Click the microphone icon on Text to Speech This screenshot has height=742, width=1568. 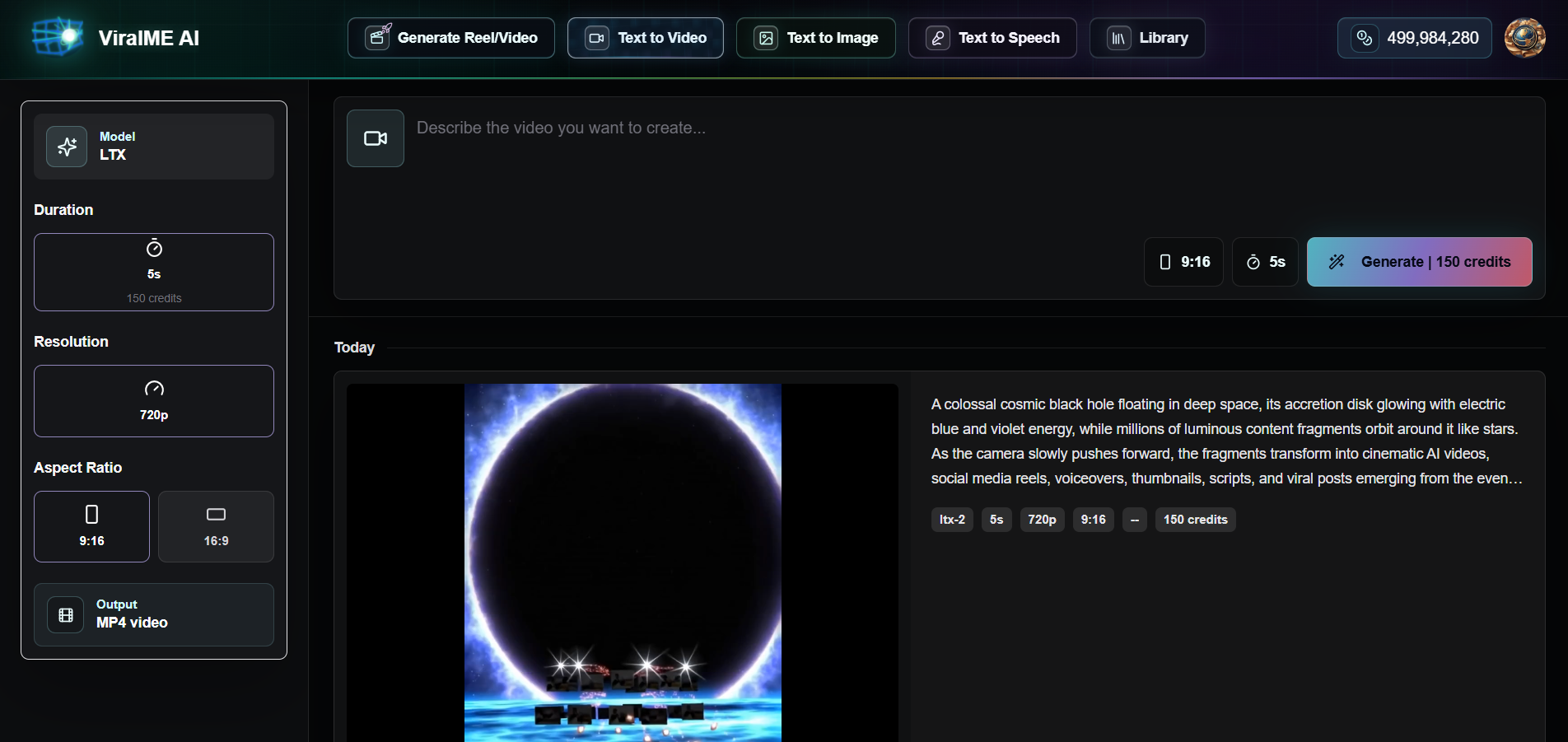pyautogui.click(x=938, y=38)
